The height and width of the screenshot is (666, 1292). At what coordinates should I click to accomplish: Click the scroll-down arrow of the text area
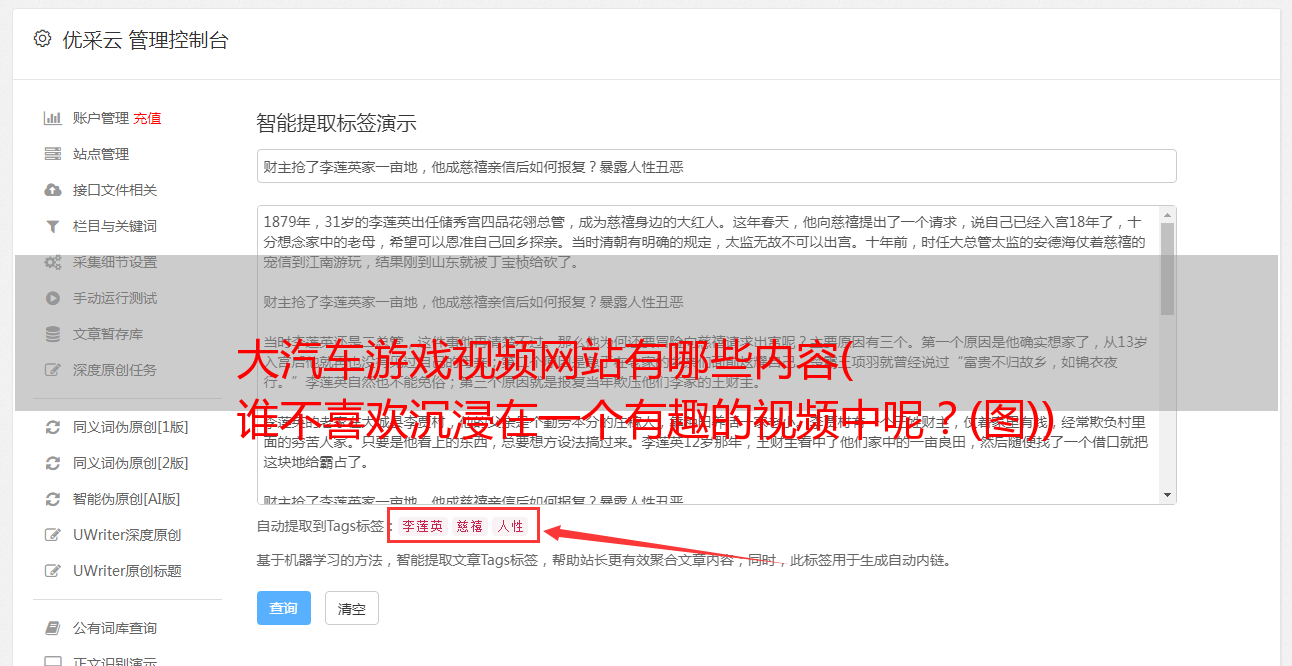[1167, 495]
